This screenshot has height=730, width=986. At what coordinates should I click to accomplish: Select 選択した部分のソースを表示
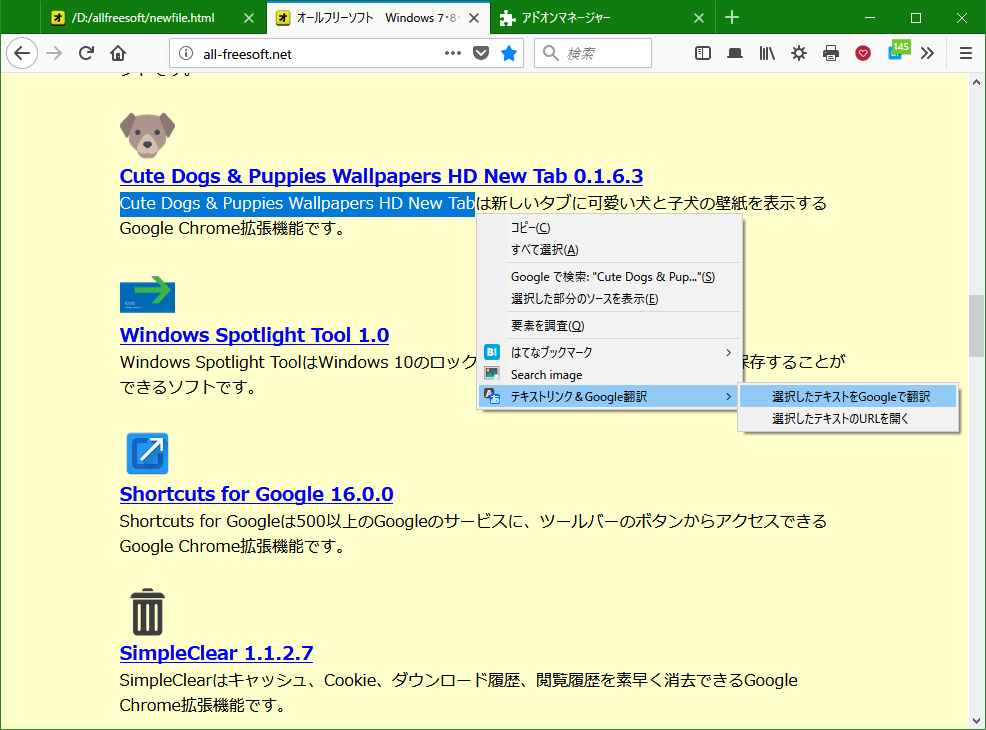[610, 299]
